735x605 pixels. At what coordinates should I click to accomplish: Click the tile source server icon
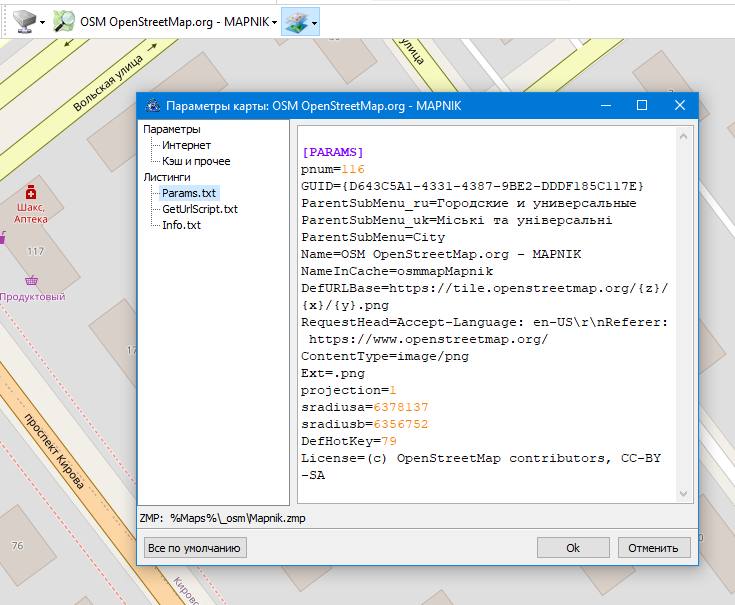pos(23,21)
